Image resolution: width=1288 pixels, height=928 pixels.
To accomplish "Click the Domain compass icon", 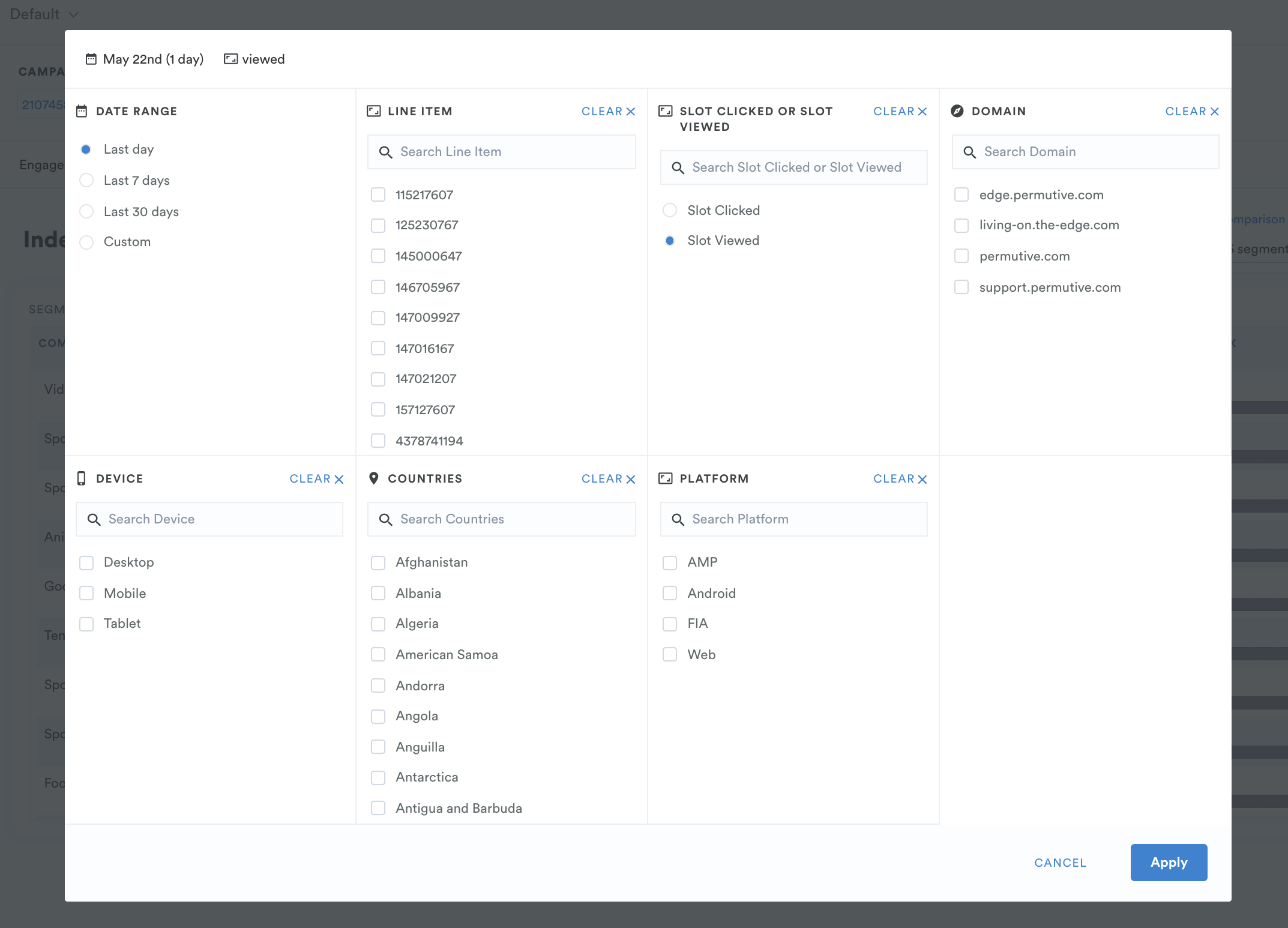I will 958,111.
